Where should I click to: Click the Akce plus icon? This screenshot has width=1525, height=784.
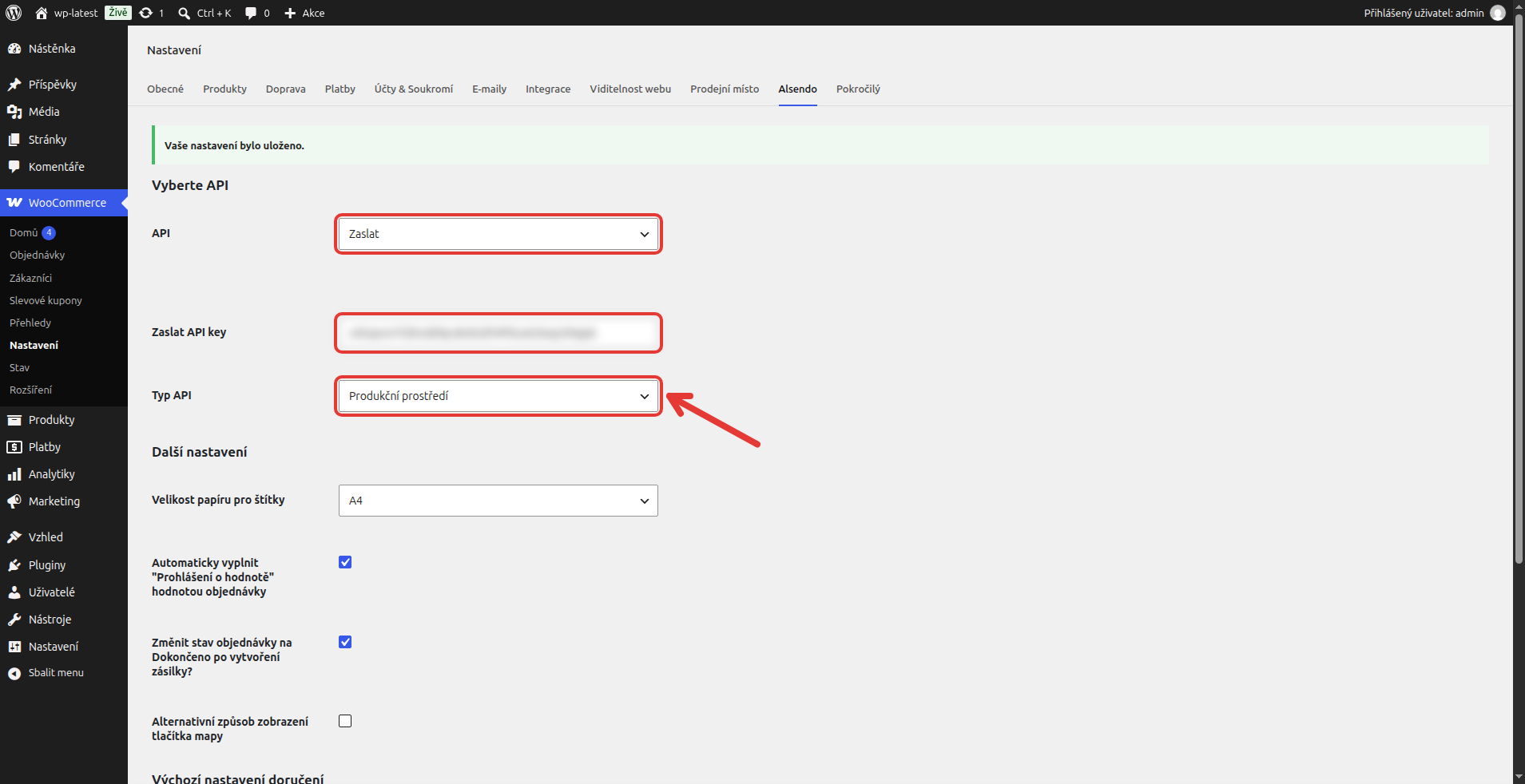pos(290,13)
